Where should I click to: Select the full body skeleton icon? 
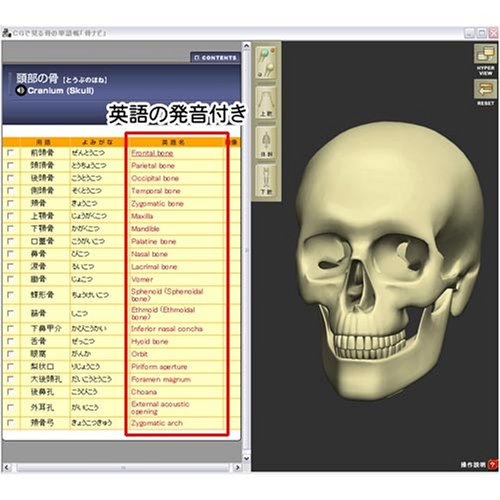pos(266,142)
